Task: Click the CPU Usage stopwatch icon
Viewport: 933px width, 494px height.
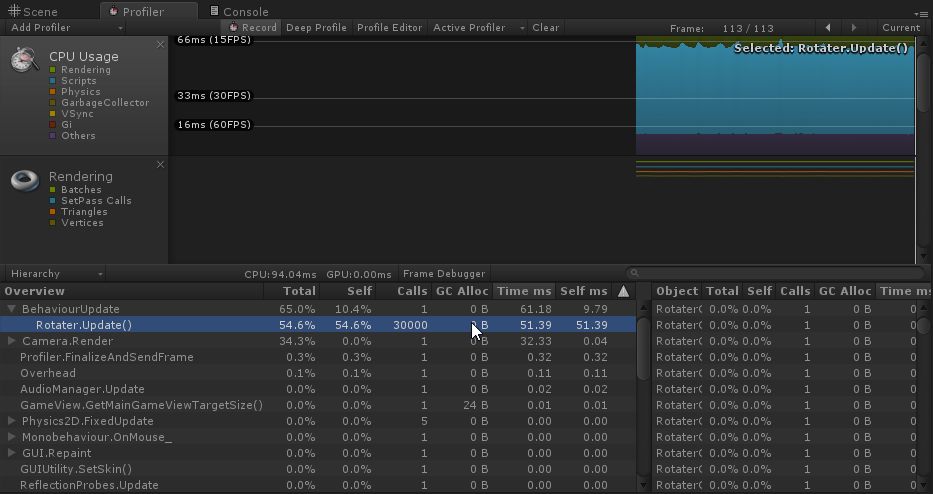Action: 24,60
